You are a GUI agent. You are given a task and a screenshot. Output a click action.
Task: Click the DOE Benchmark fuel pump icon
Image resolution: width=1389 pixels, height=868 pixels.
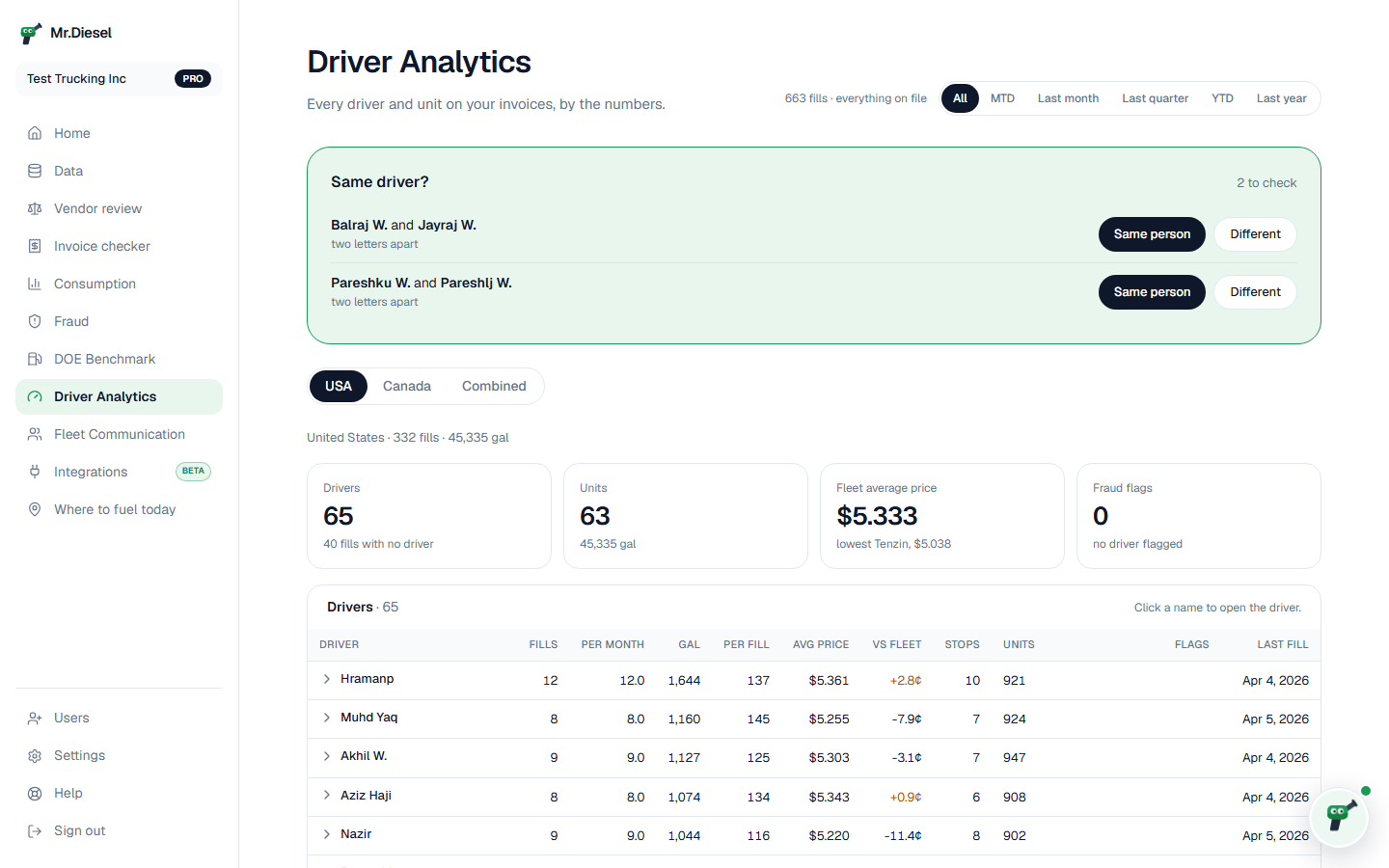pyautogui.click(x=35, y=359)
